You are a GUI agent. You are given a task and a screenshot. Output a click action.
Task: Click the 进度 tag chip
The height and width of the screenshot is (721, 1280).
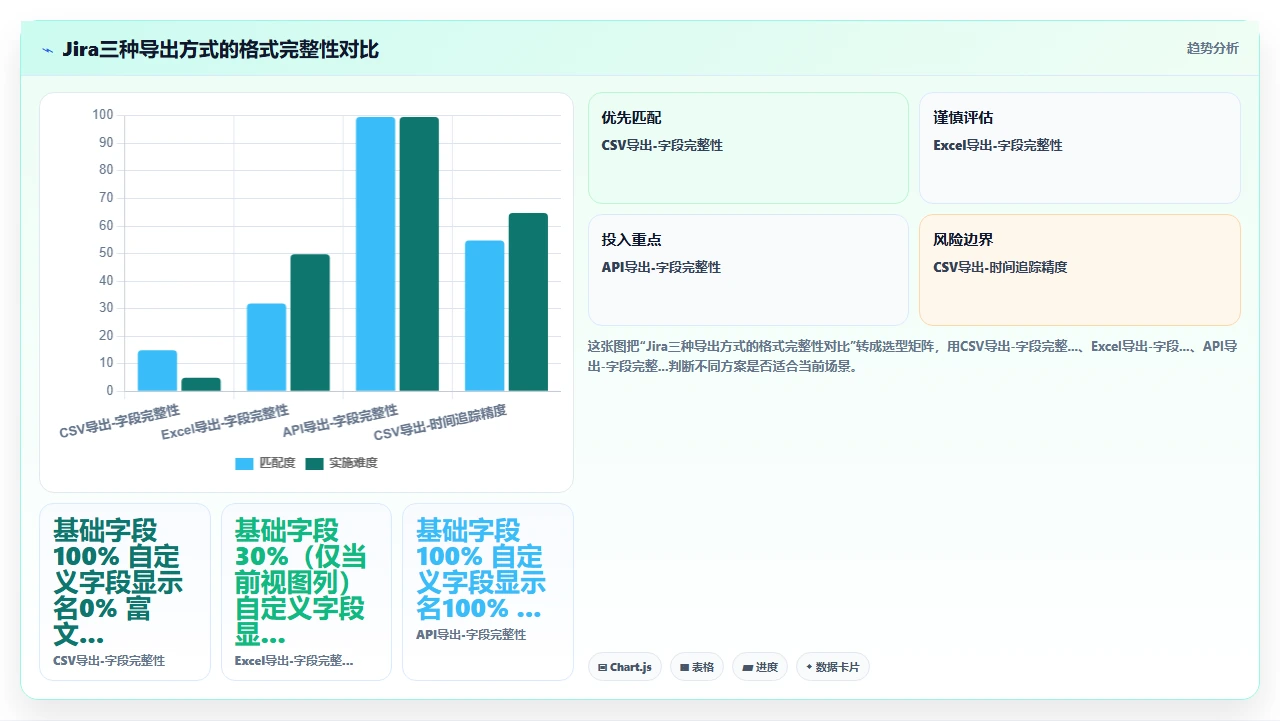tap(760, 667)
